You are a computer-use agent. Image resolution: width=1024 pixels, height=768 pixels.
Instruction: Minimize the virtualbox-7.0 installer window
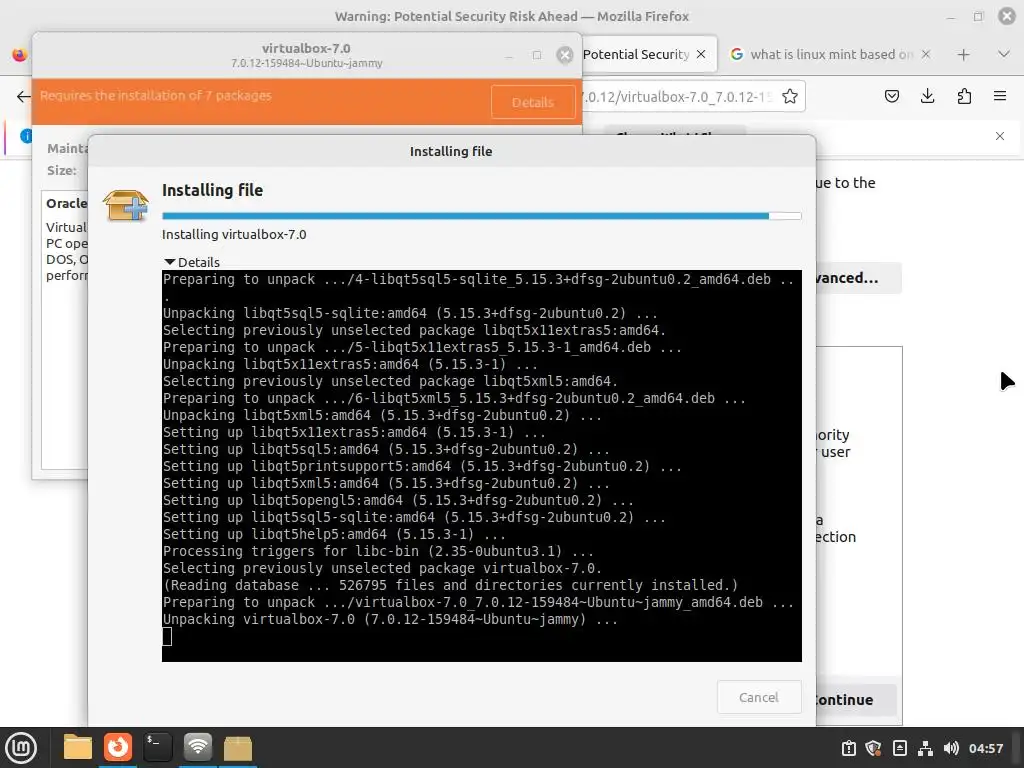(x=508, y=56)
